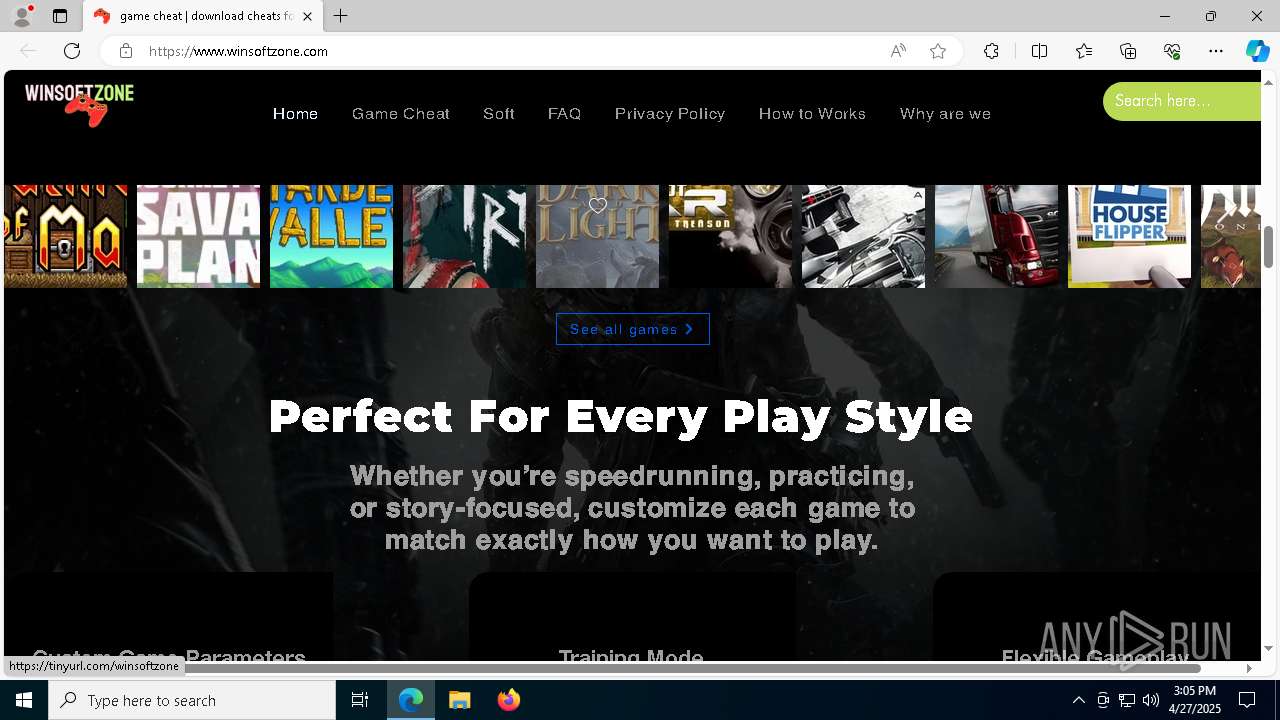Open browser collections
This screenshot has width=1280, height=720.
pos(1128,51)
